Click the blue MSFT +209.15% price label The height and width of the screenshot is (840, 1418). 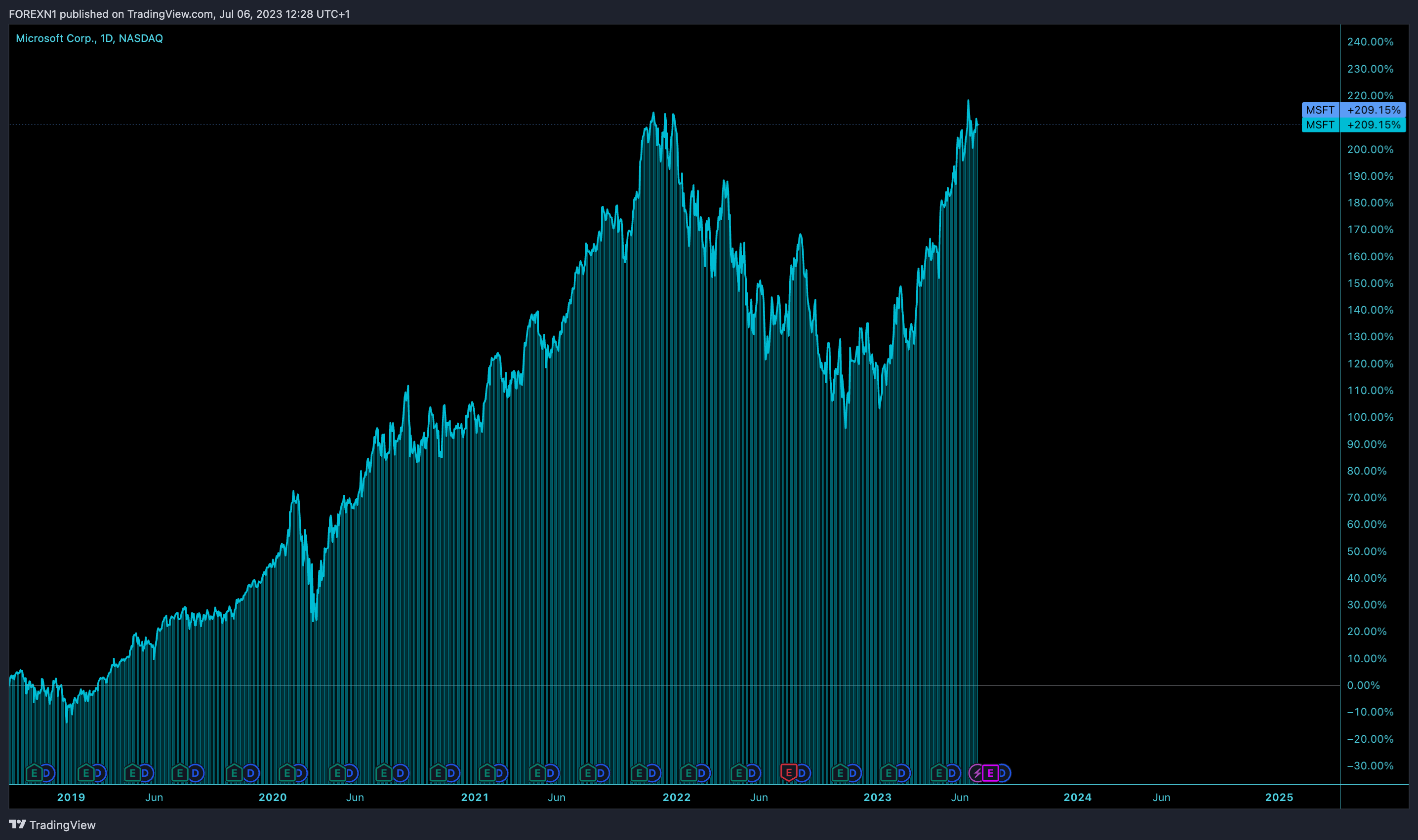(x=1353, y=110)
